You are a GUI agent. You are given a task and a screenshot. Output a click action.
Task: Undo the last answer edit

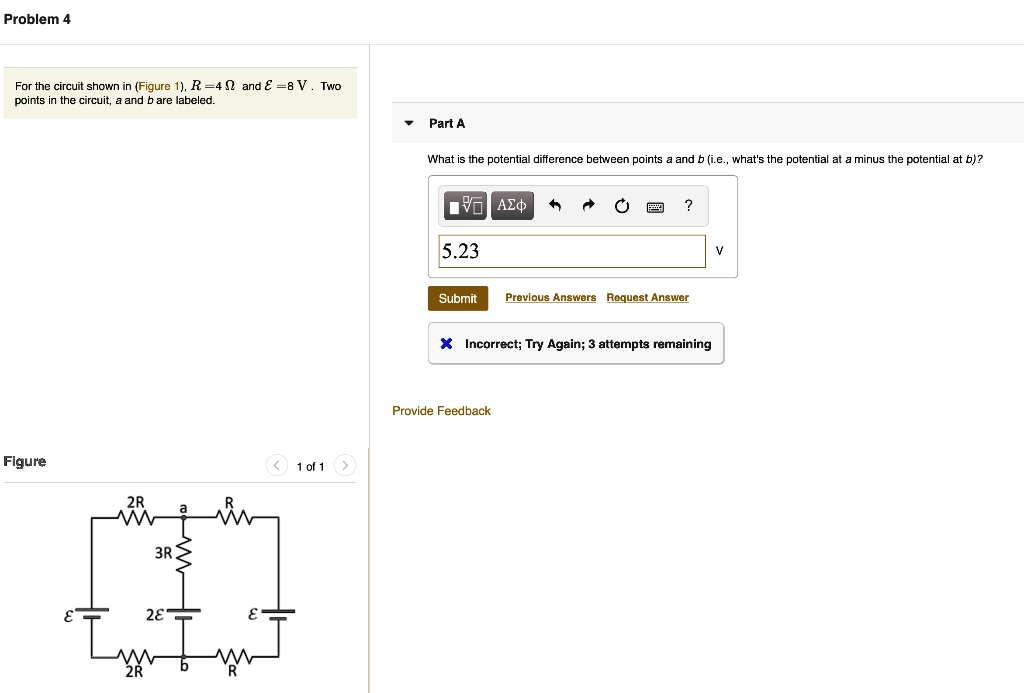click(x=556, y=205)
